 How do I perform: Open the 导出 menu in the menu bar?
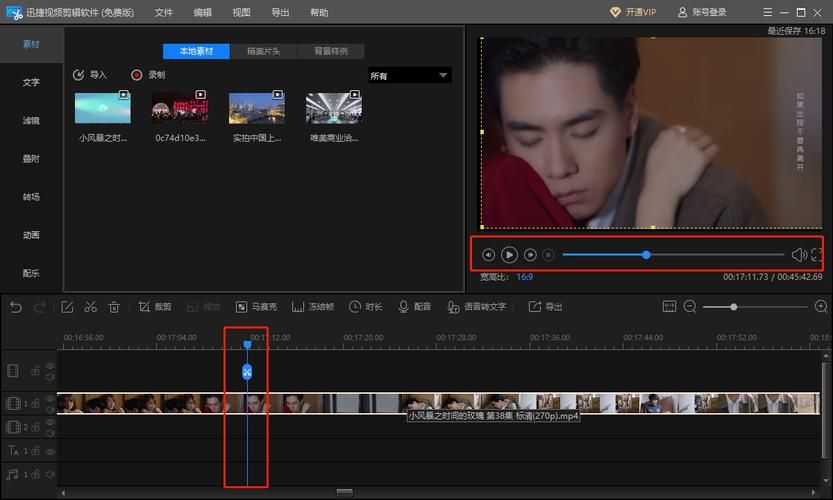280,12
